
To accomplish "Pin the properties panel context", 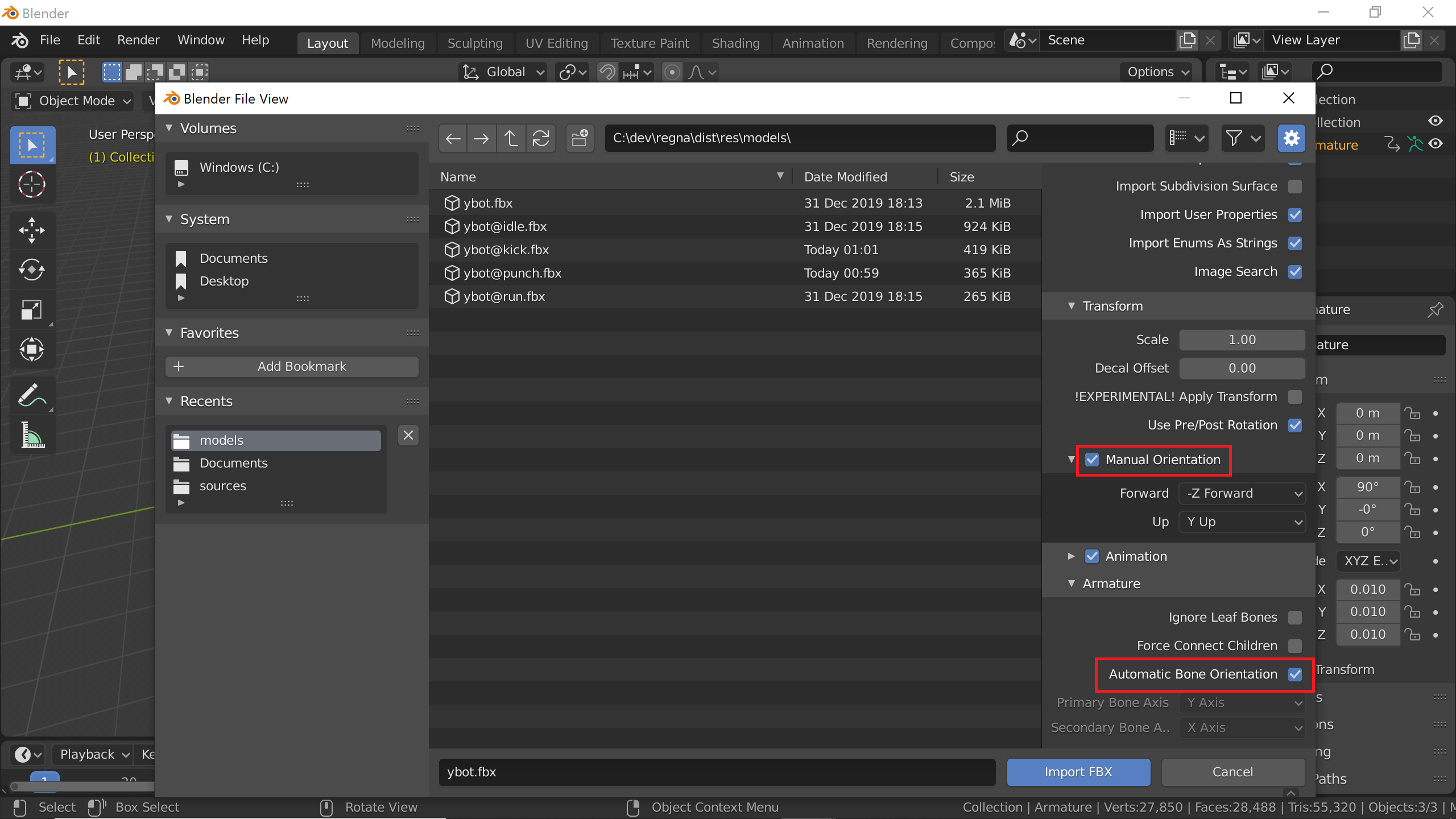I will [1435, 310].
